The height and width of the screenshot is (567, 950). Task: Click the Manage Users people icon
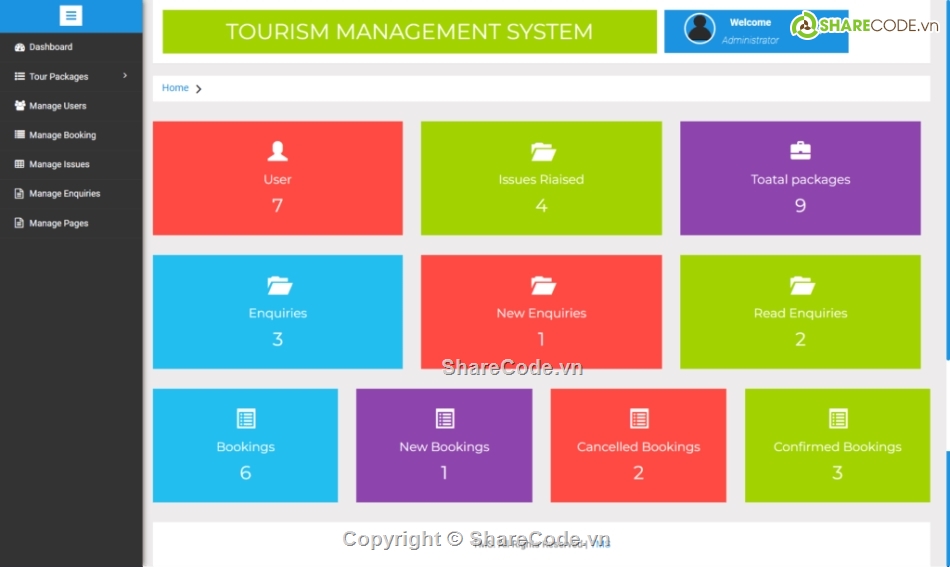click(19, 105)
